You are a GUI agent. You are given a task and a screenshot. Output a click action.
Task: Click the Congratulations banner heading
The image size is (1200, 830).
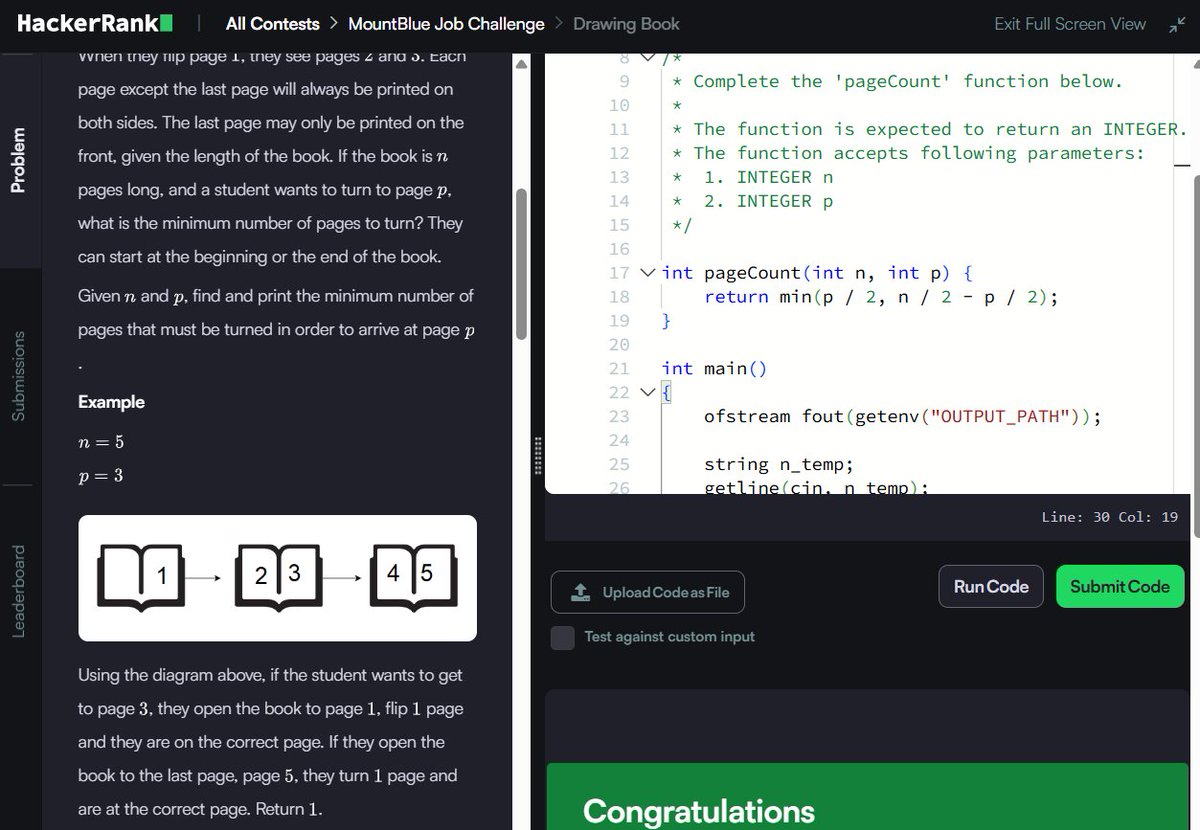(699, 811)
